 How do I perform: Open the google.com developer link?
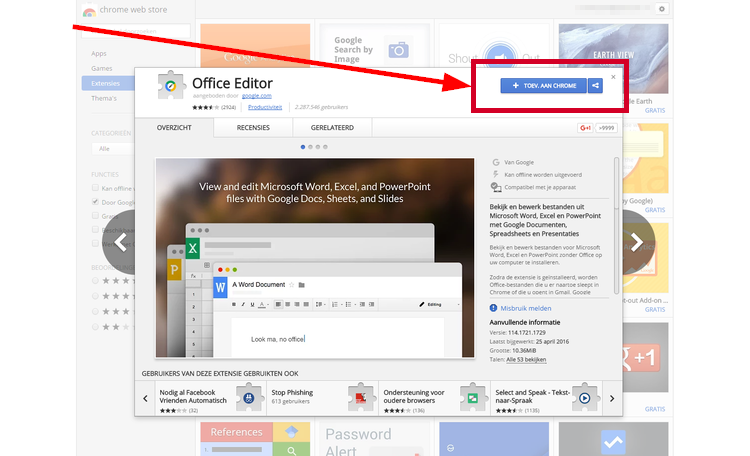(x=256, y=96)
